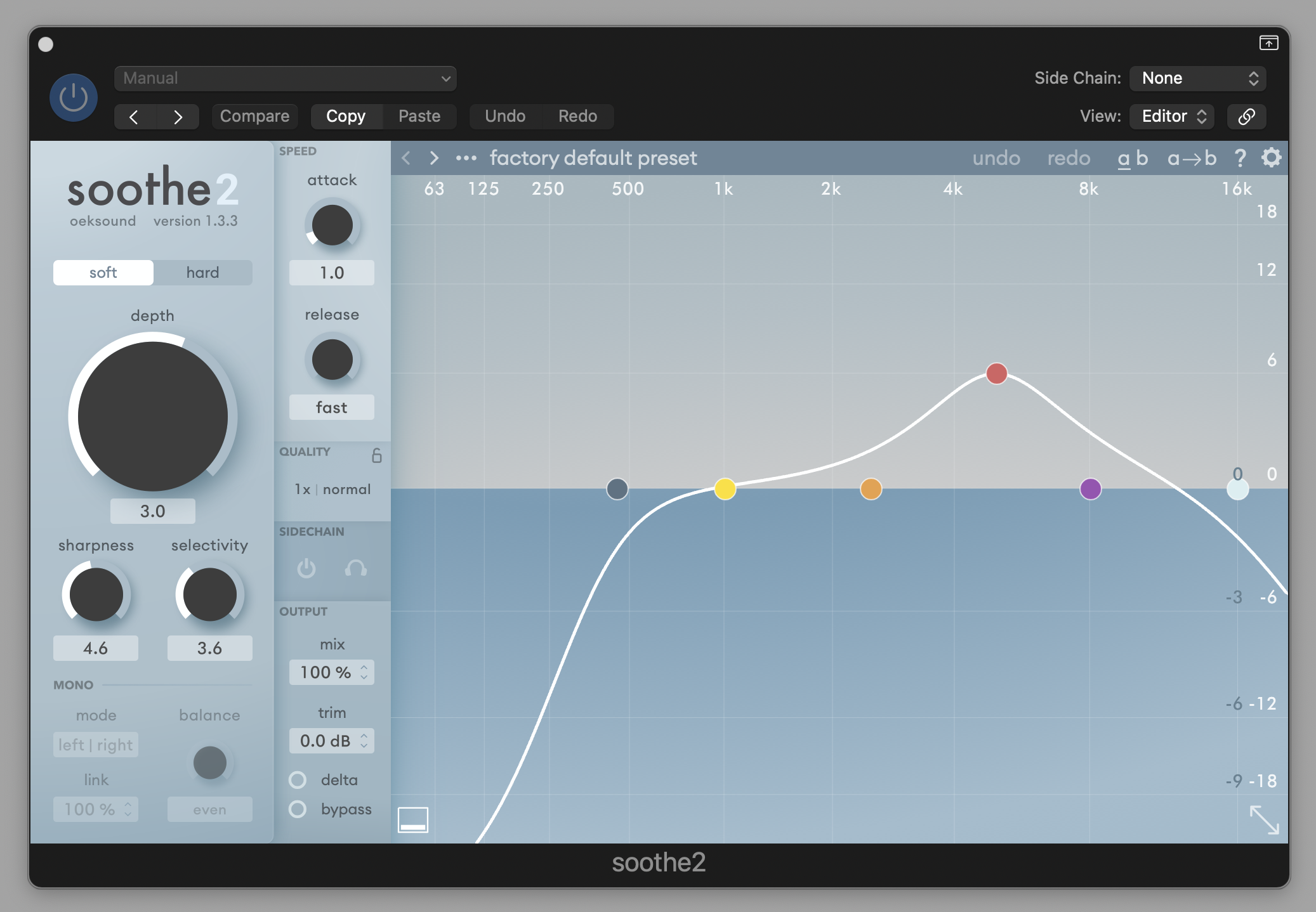Open the View dropdown showing Editor
The width and height of the screenshot is (1316, 912).
pos(1171,116)
